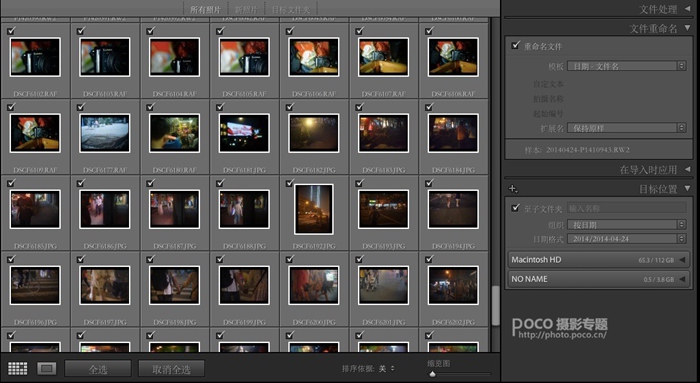Open the 日期格式 dropdown showing 2014/2014-04-24
Image resolution: width=700 pixels, height=383 pixels.
[626, 239]
